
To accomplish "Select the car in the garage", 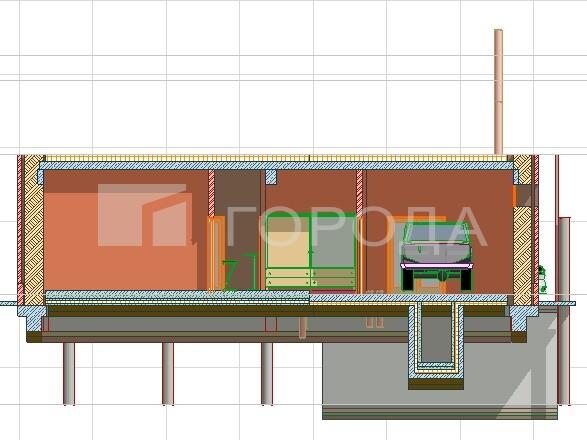I will coord(436,256).
